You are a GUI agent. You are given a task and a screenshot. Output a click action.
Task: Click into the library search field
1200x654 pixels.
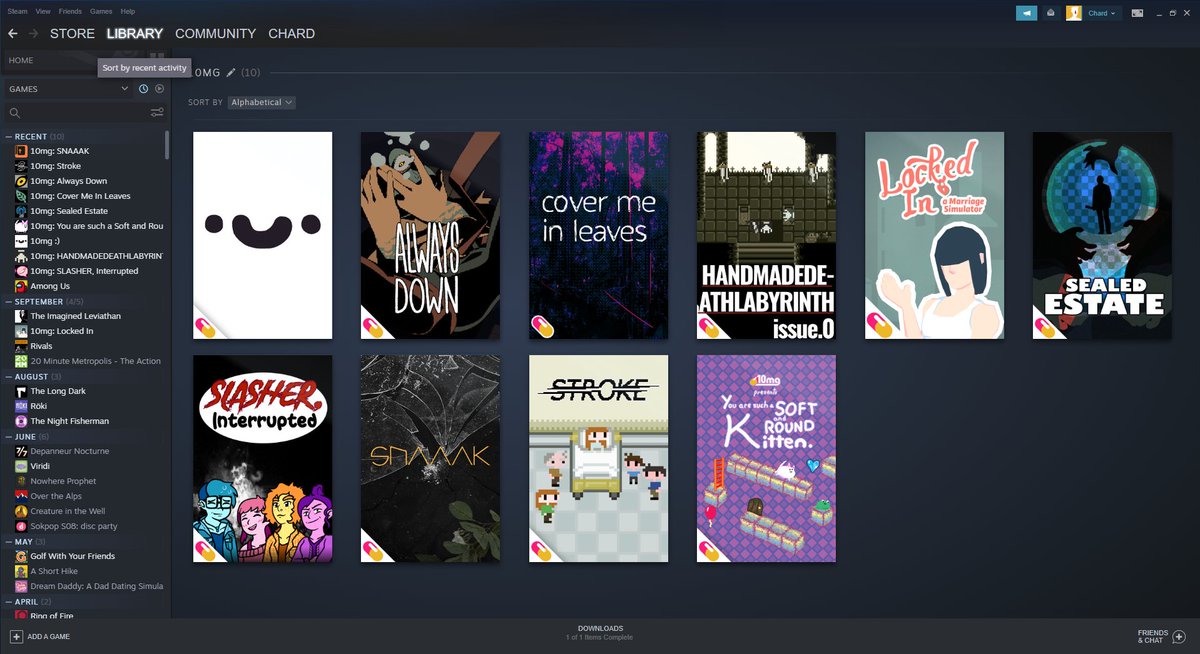pyautogui.click(x=85, y=113)
